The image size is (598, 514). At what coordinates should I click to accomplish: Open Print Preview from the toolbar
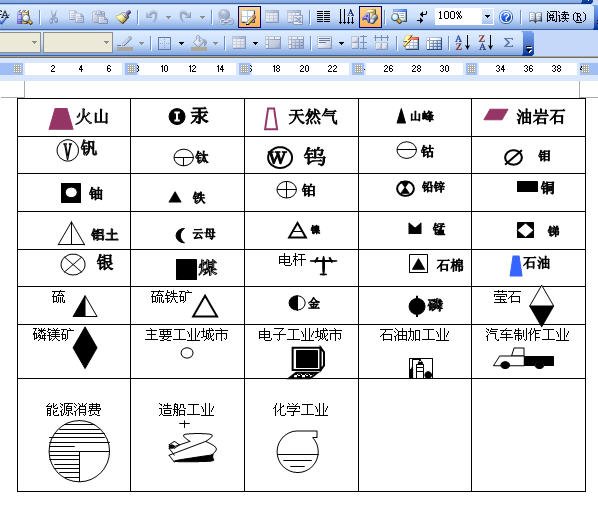pyautogui.click(x=25, y=17)
